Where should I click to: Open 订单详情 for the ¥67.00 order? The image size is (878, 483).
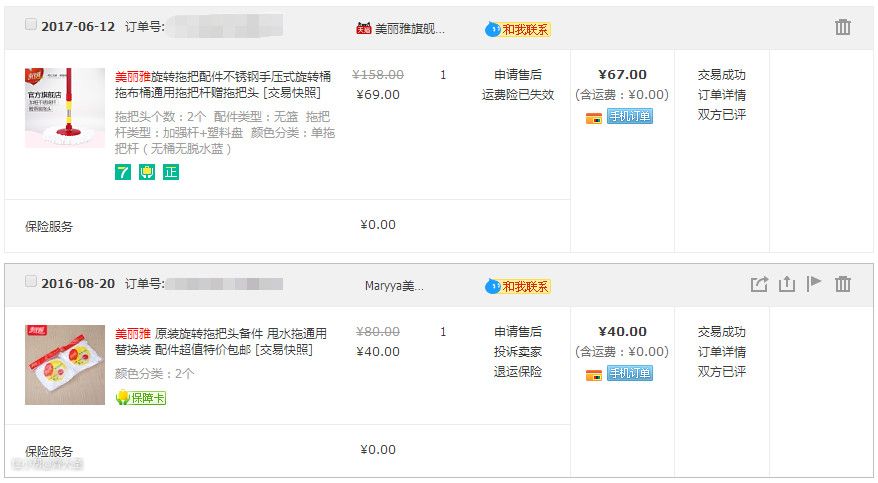point(721,95)
